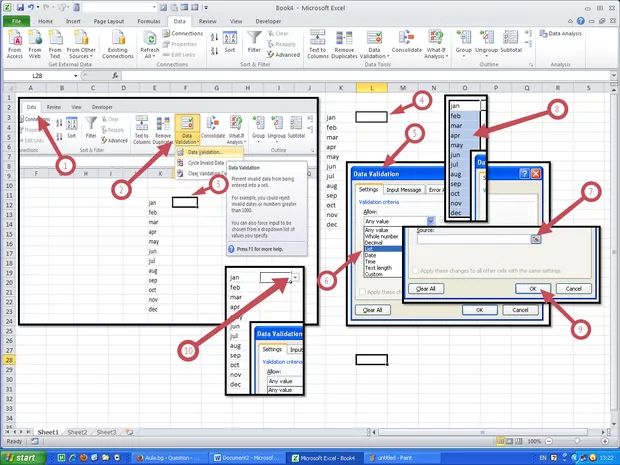This screenshot has height=465, width=620.
Task: Click the zoom in plus button
Action: pyautogui.click(x=605, y=441)
